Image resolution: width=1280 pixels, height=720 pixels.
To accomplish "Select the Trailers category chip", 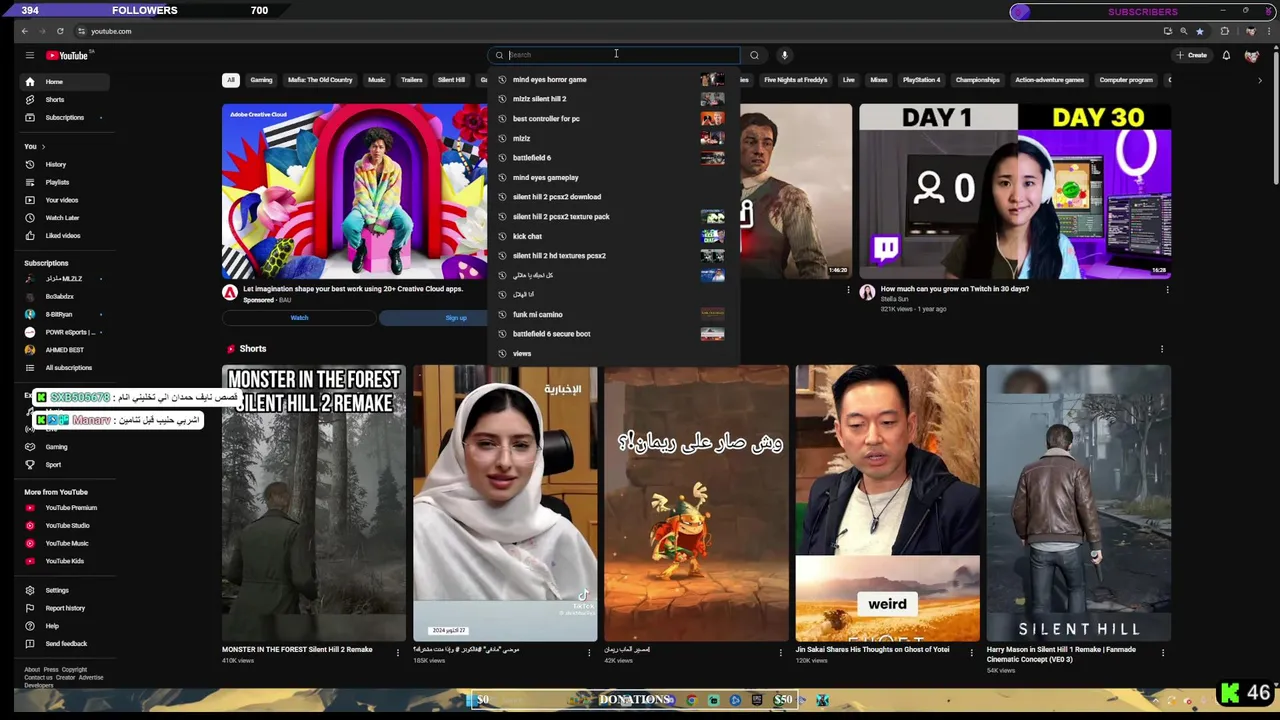I will (411, 80).
